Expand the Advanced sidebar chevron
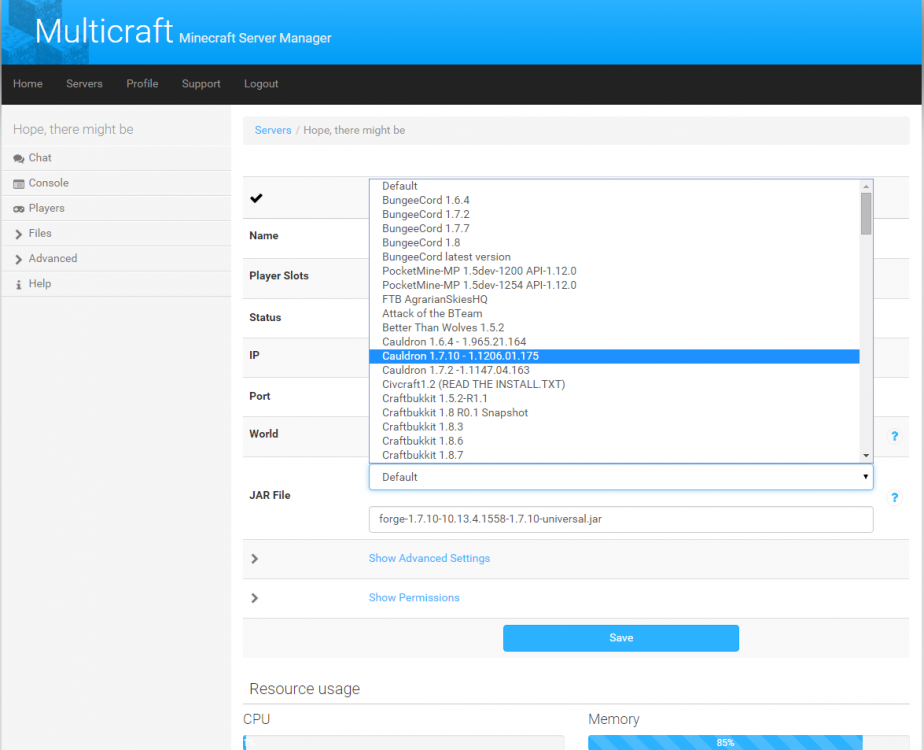This screenshot has width=924, height=750. [19, 259]
